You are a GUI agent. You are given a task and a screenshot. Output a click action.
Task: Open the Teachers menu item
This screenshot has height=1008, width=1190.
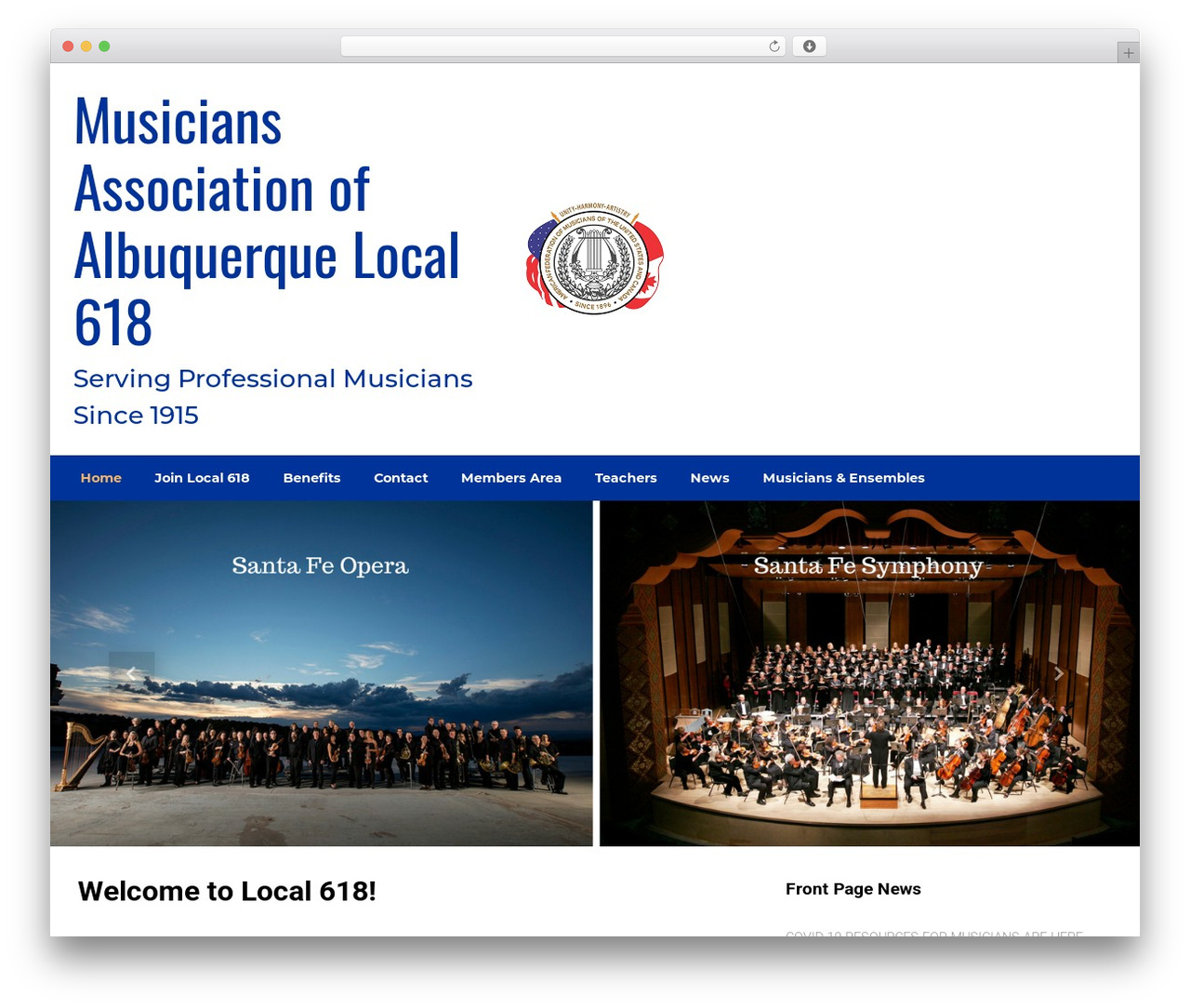tap(626, 478)
